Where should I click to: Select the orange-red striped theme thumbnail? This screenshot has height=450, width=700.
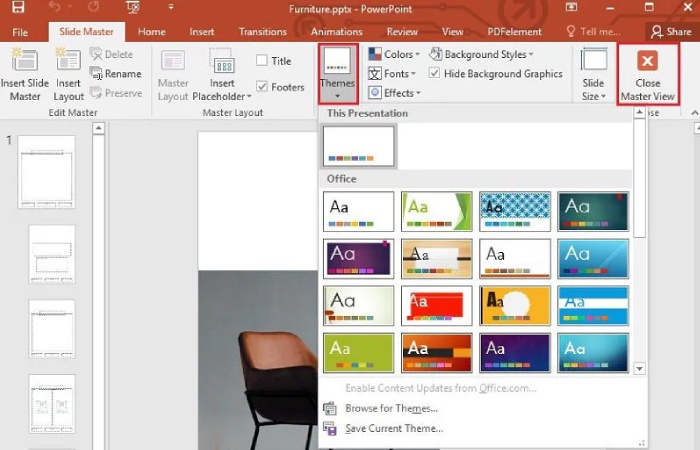point(437,353)
